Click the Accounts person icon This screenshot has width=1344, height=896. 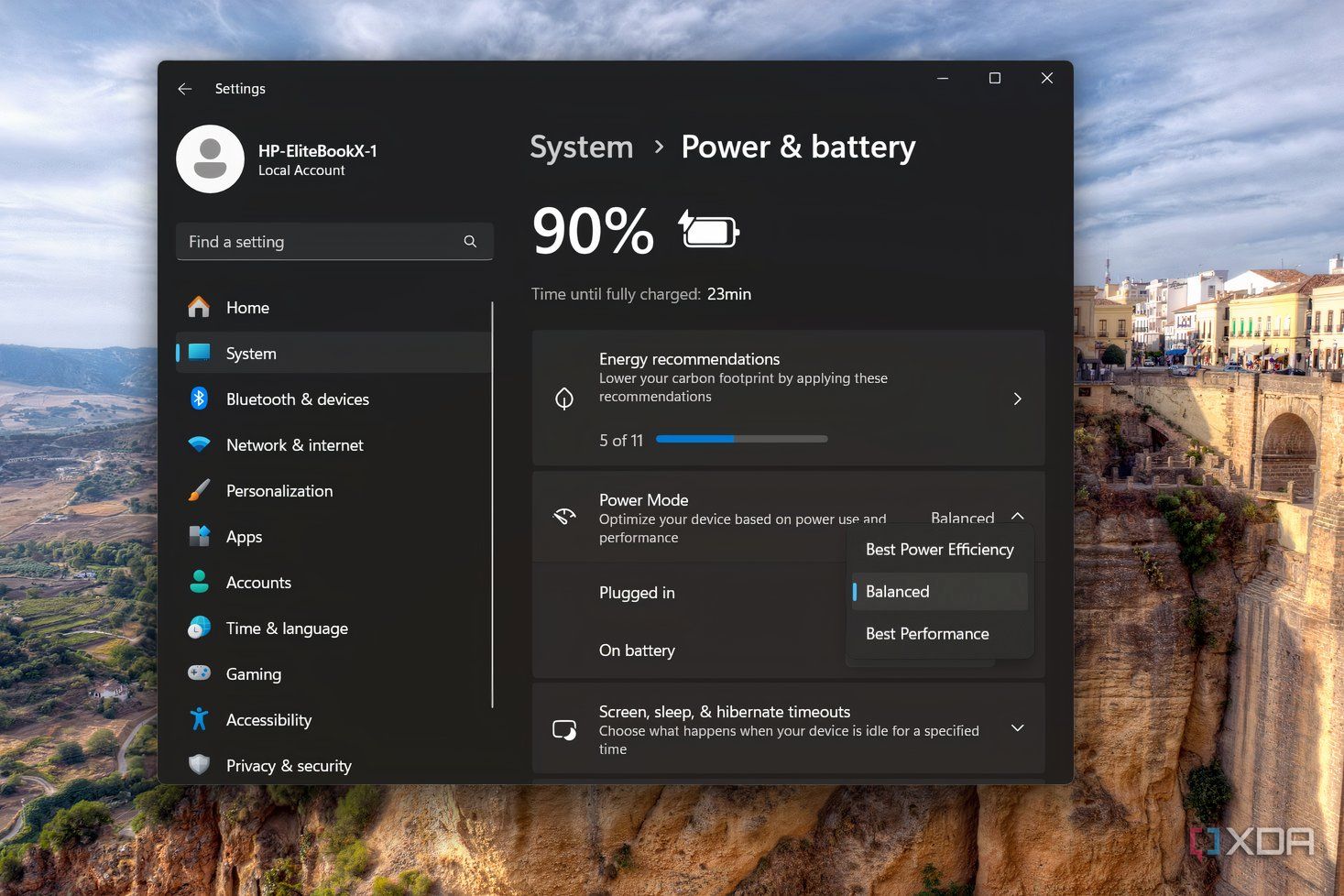point(199,583)
